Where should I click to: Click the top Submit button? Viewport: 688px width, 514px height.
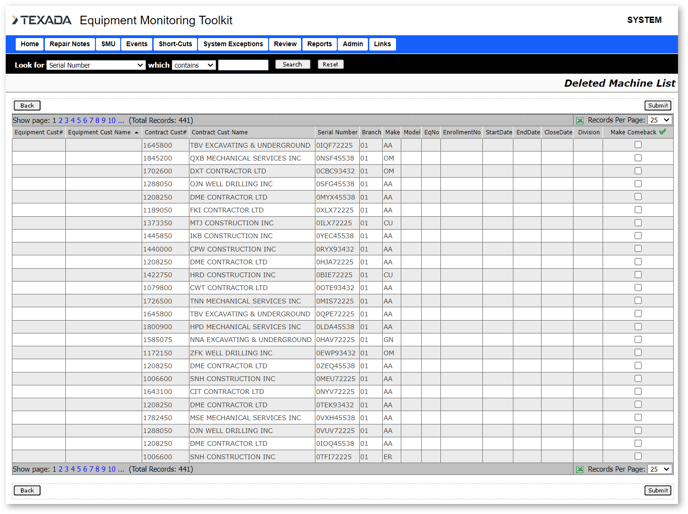click(x=658, y=105)
